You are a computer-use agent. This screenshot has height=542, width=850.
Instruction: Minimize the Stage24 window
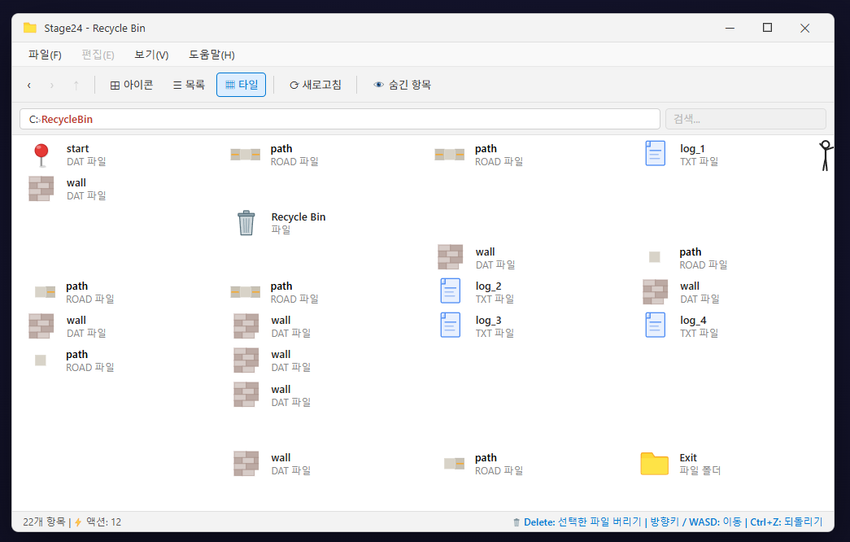click(x=730, y=28)
